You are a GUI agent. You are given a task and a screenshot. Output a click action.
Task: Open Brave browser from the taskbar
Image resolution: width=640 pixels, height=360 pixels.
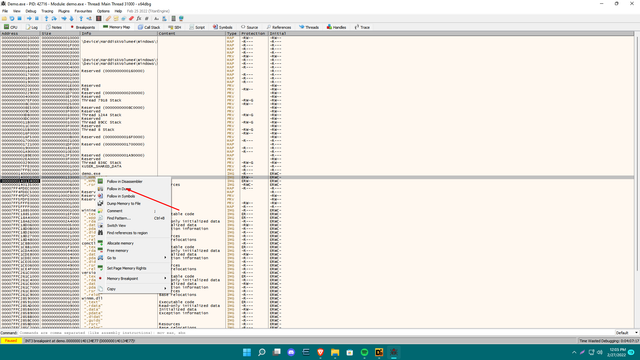(x=320, y=352)
